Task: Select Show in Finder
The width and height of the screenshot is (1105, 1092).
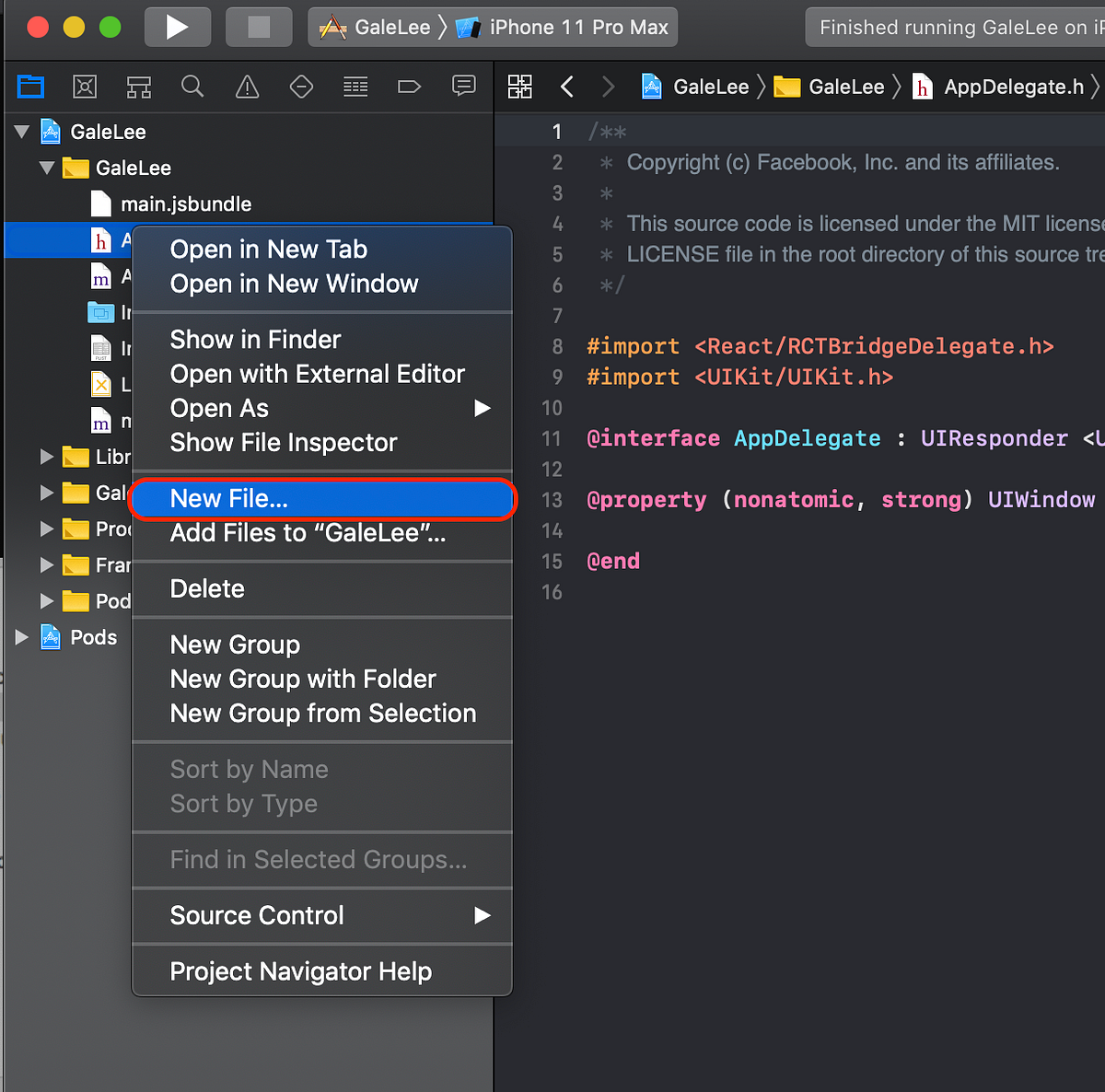Action: click(x=255, y=339)
